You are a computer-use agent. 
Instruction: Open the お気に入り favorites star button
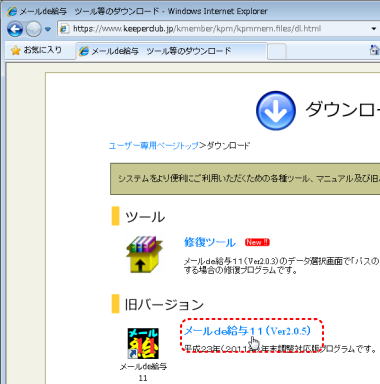click(x=36, y=50)
